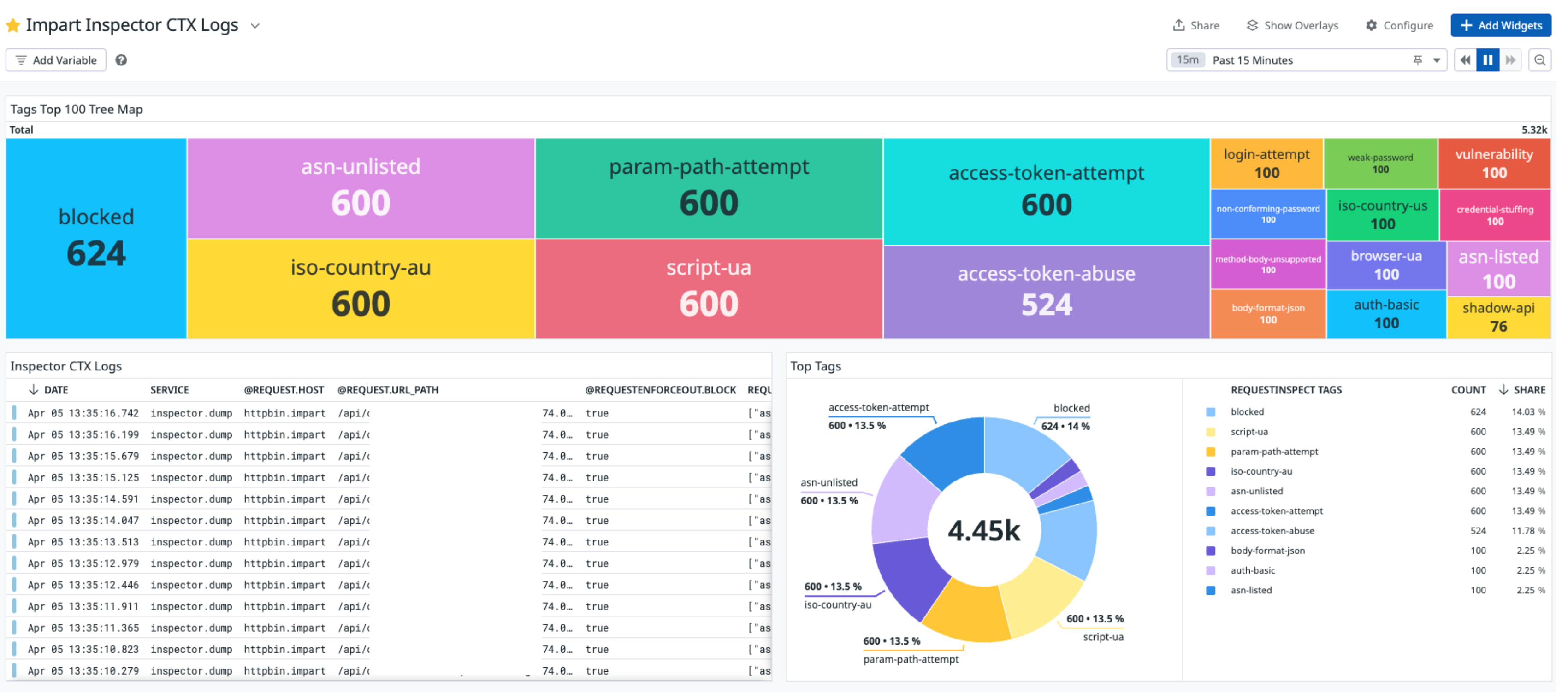
Task: Click the COUNT column header
Action: pos(1468,390)
